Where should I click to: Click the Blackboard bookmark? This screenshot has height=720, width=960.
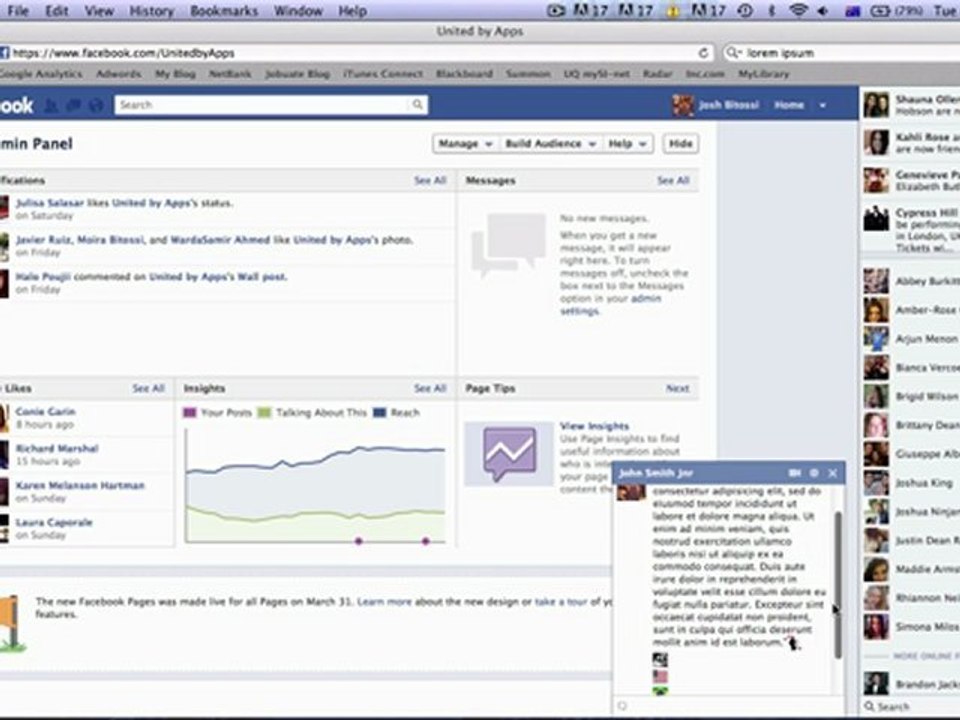(464, 74)
